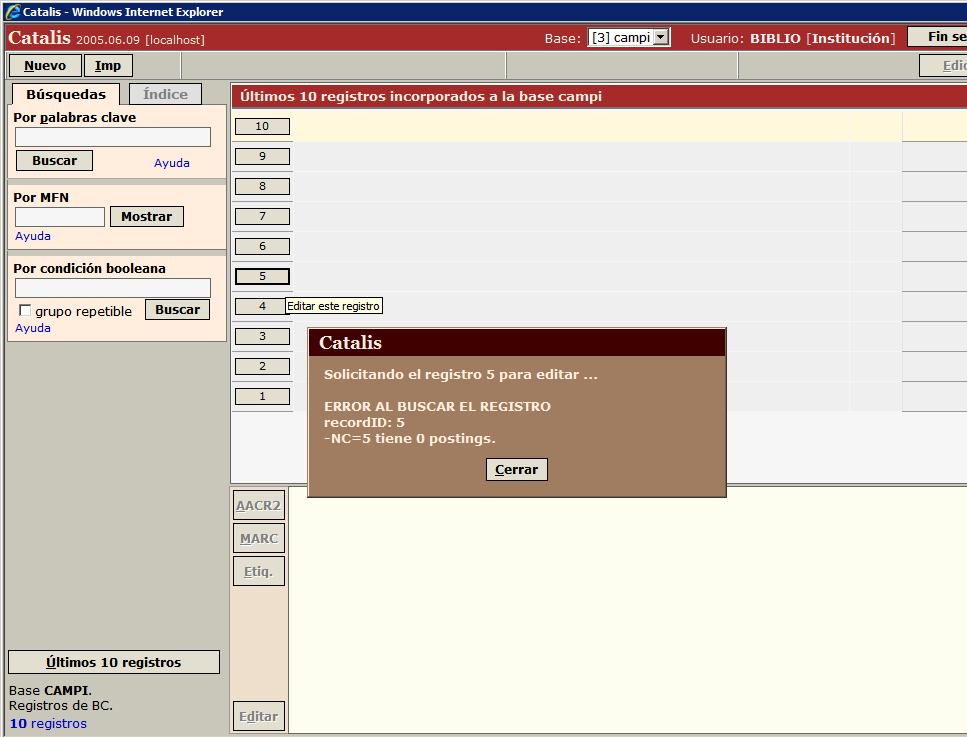The height and width of the screenshot is (737, 967).
Task: Click 'ERROR AL BUSCAR EL REGISTRO' text
Action: point(437,406)
